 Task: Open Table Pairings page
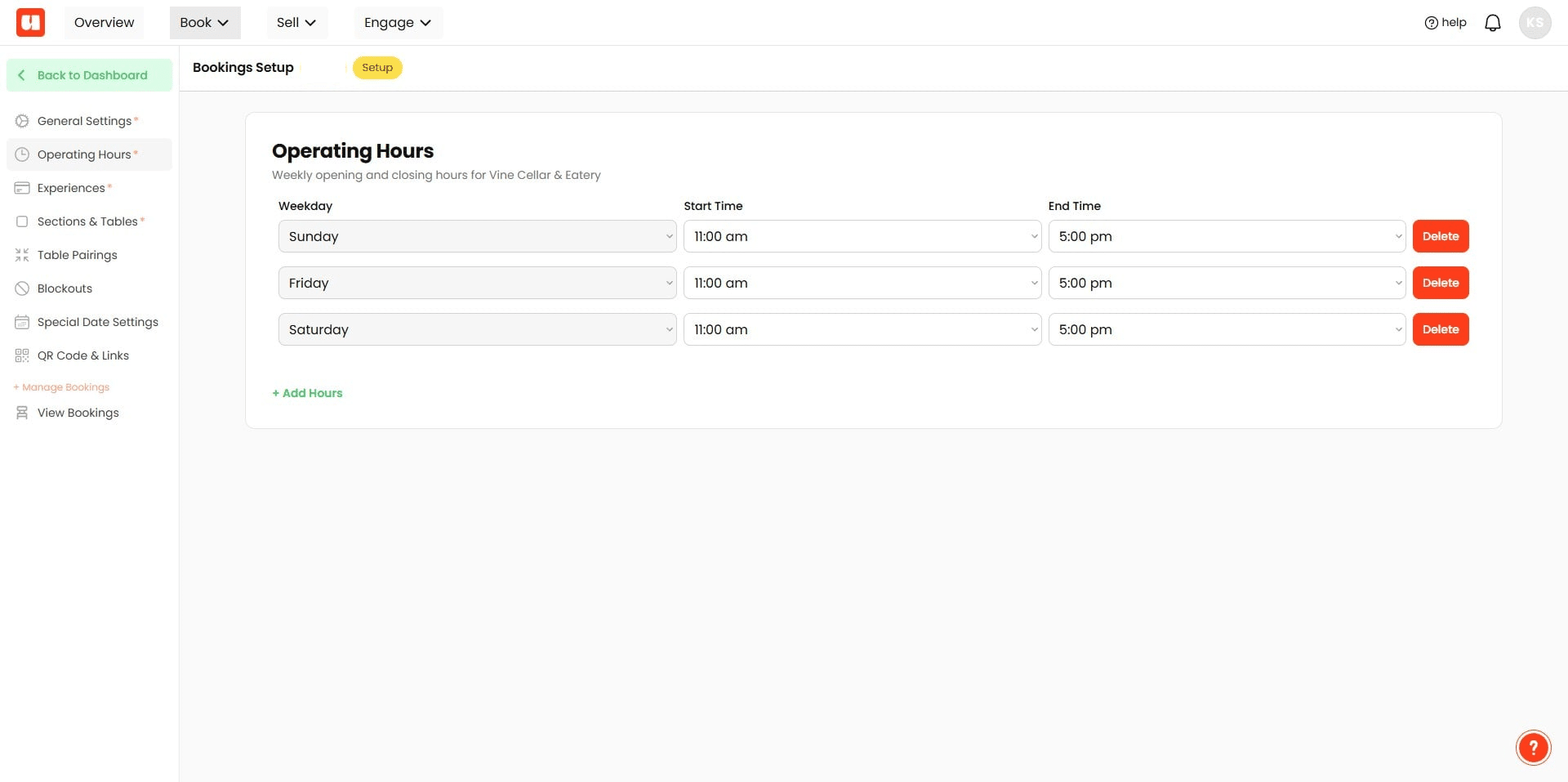(x=89, y=255)
